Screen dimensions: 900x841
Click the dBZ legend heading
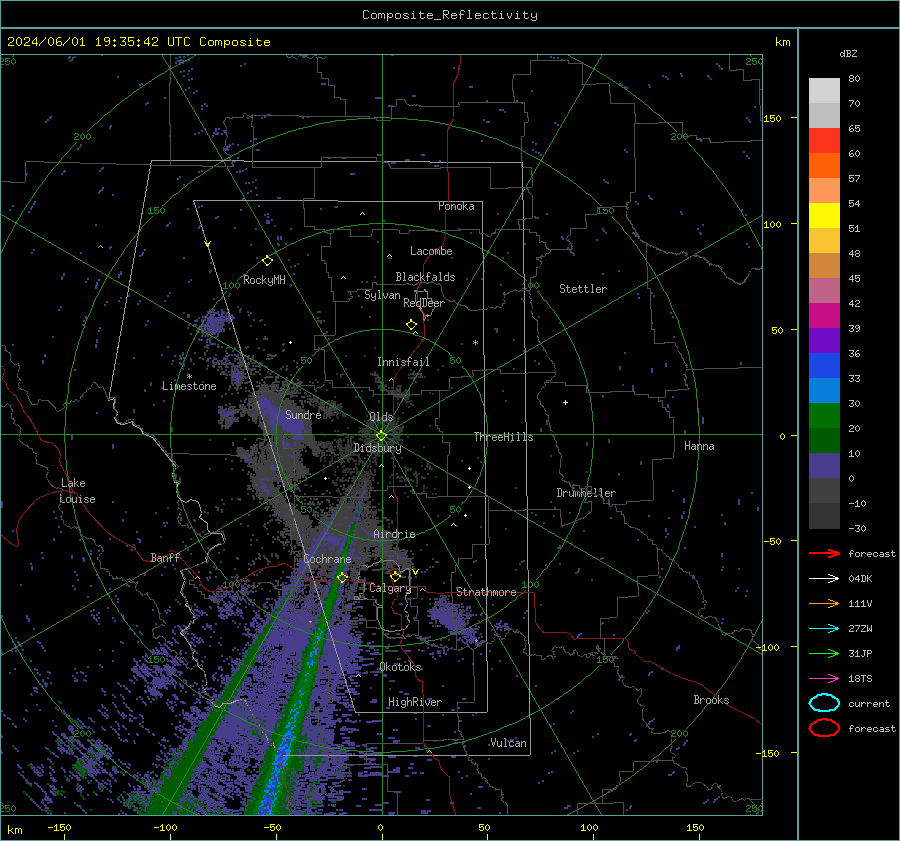848,54
